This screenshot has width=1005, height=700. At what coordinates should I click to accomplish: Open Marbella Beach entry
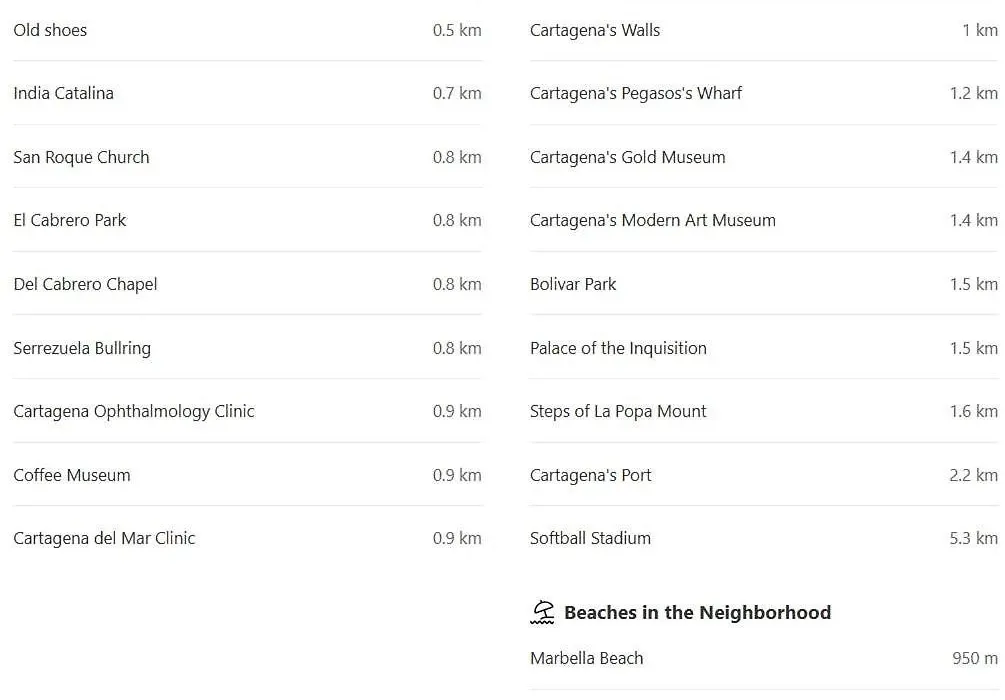coord(763,658)
